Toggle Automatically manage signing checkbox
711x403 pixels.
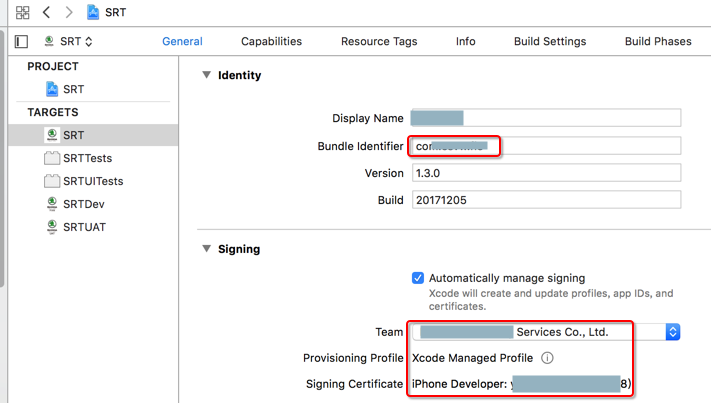pos(418,278)
